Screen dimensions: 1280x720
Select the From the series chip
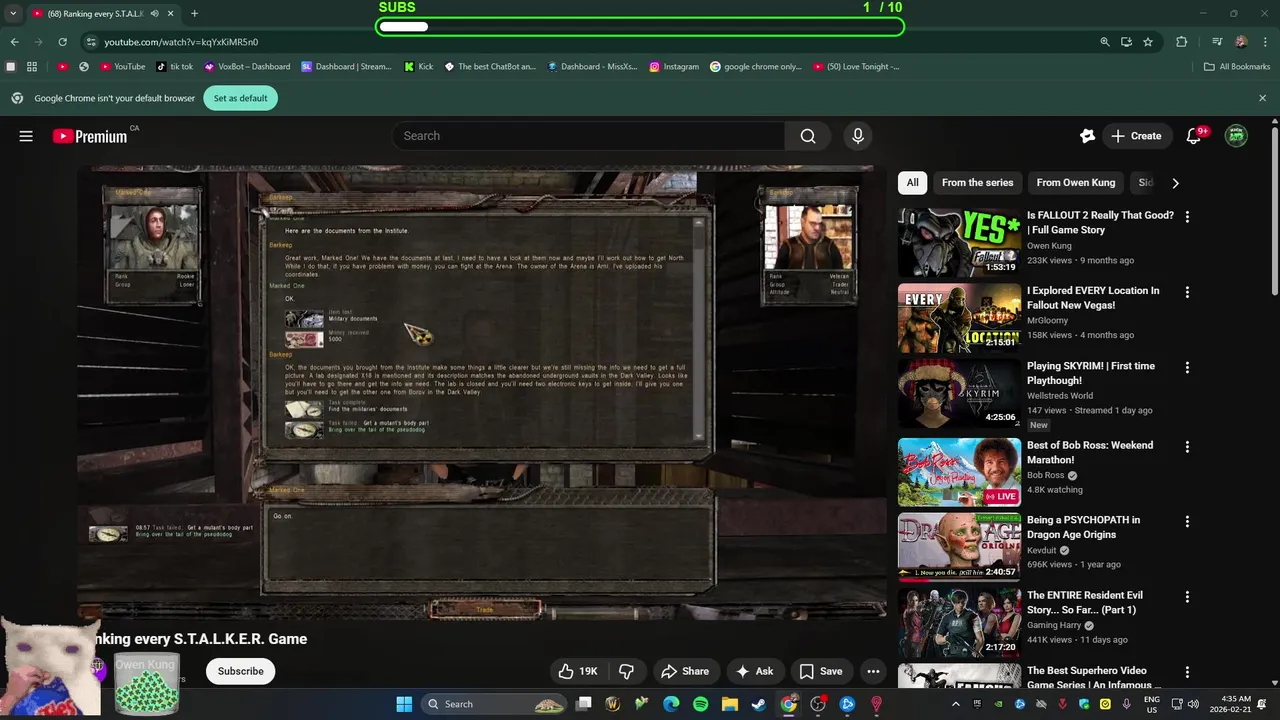[977, 183]
